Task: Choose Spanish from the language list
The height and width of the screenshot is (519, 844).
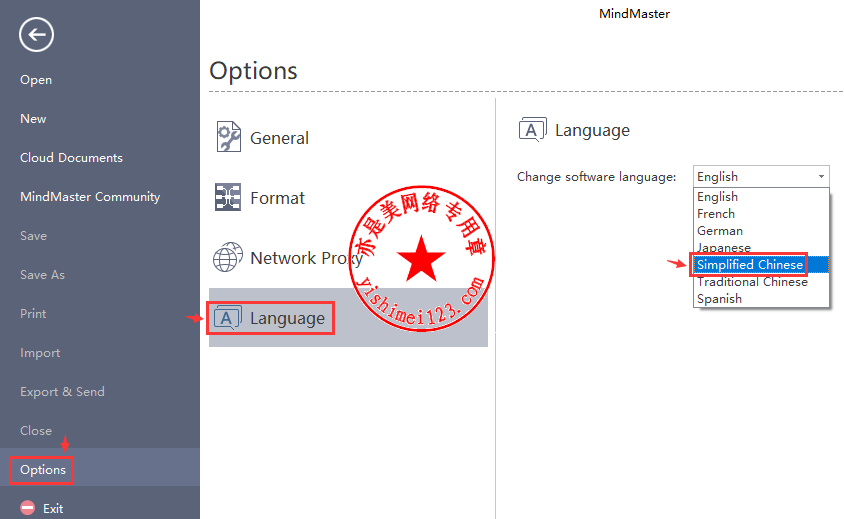Action: click(761, 298)
